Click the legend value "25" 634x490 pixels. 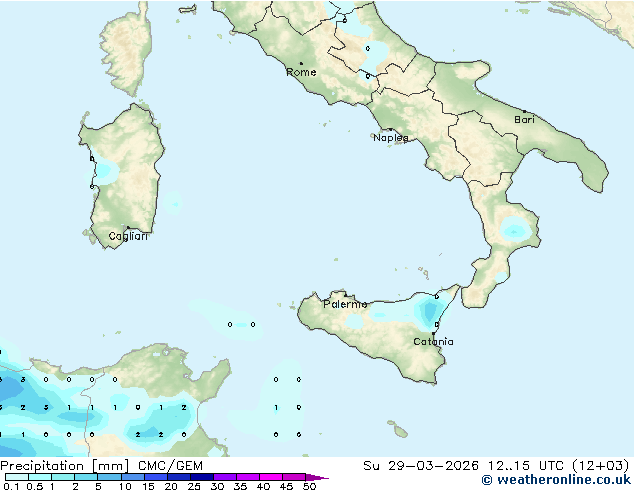194,486
